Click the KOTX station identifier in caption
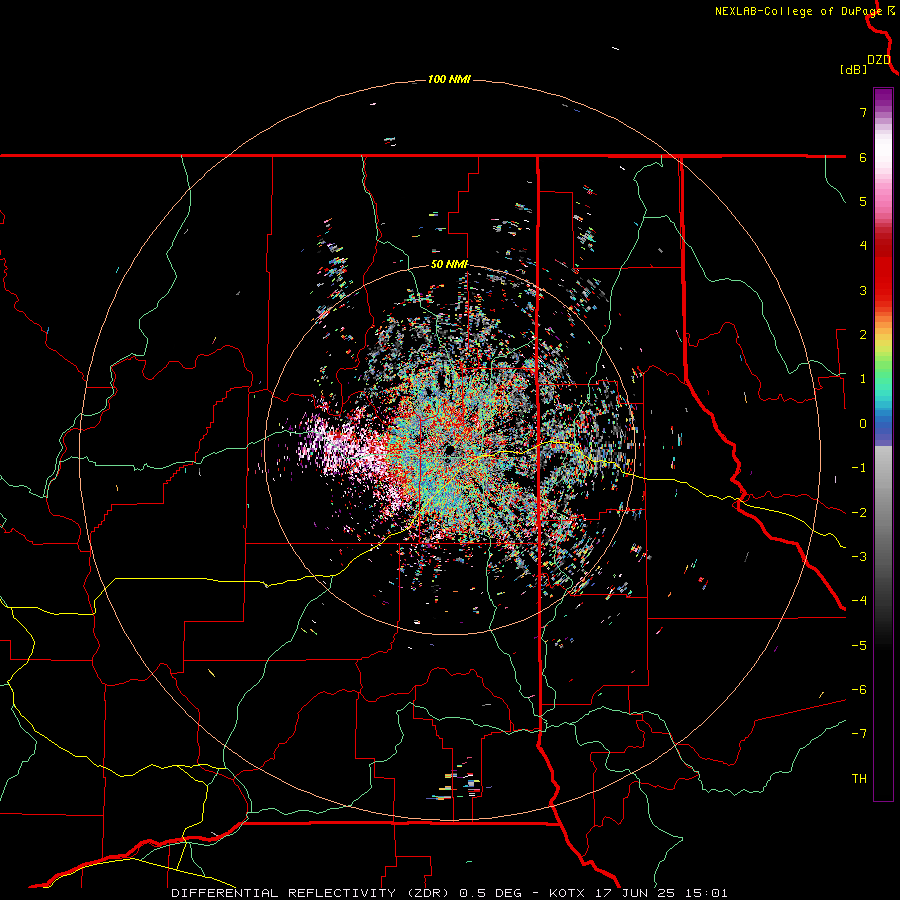The height and width of the screenshot is (900, 900). point(567,893)
